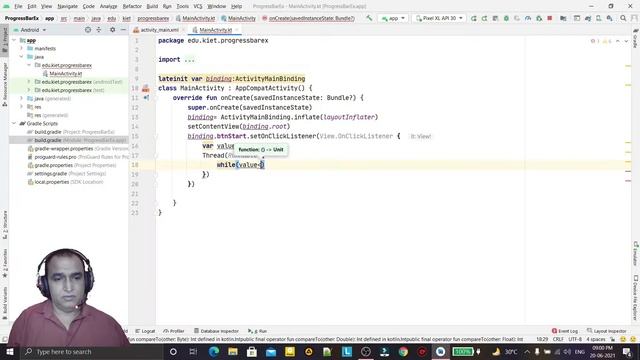Expand the import statement fold on line 3
Image resolution: width=640 pixels, height=360 pixels.
[189, 60]
